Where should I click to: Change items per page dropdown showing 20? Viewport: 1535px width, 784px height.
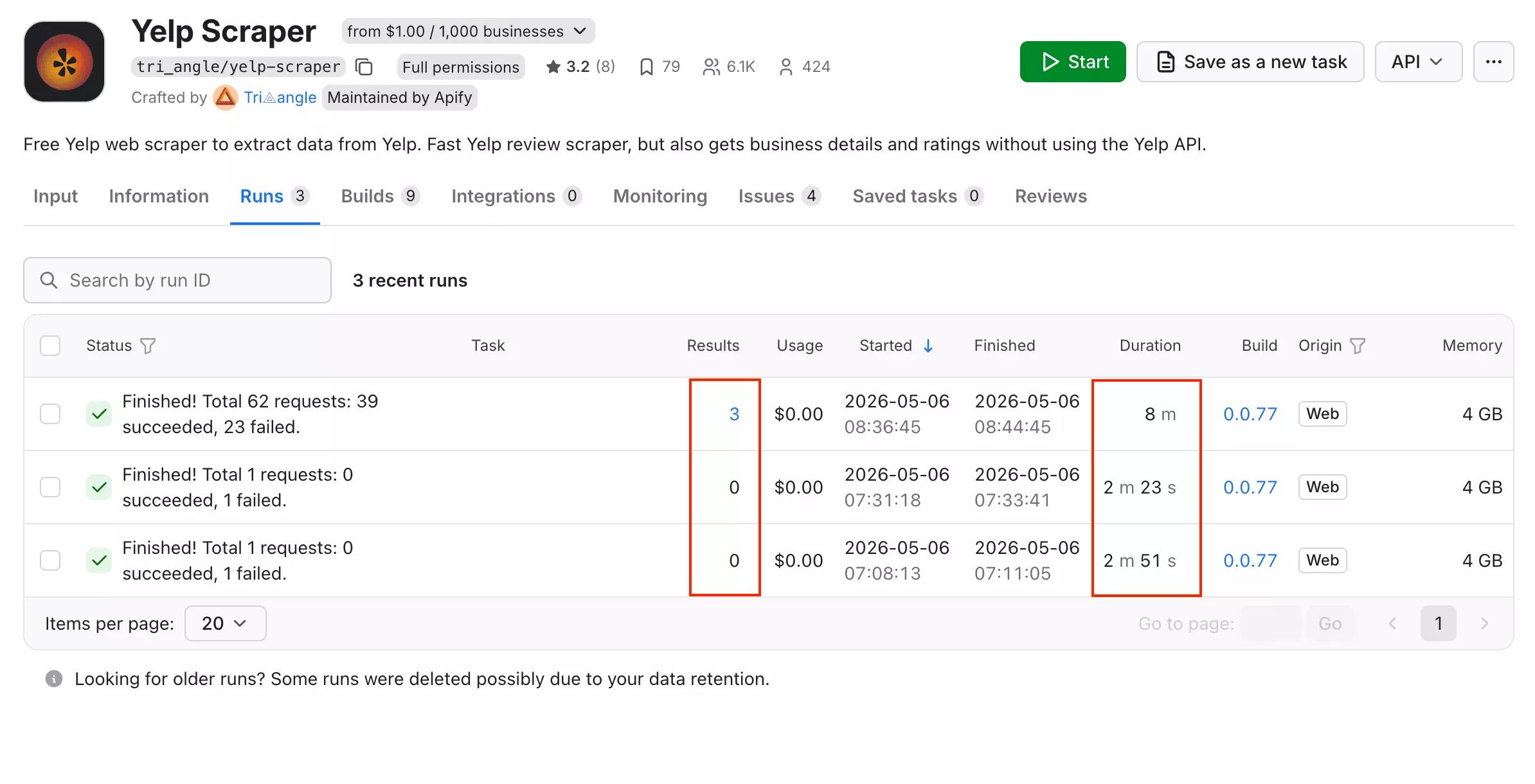(x=225, y=623)
